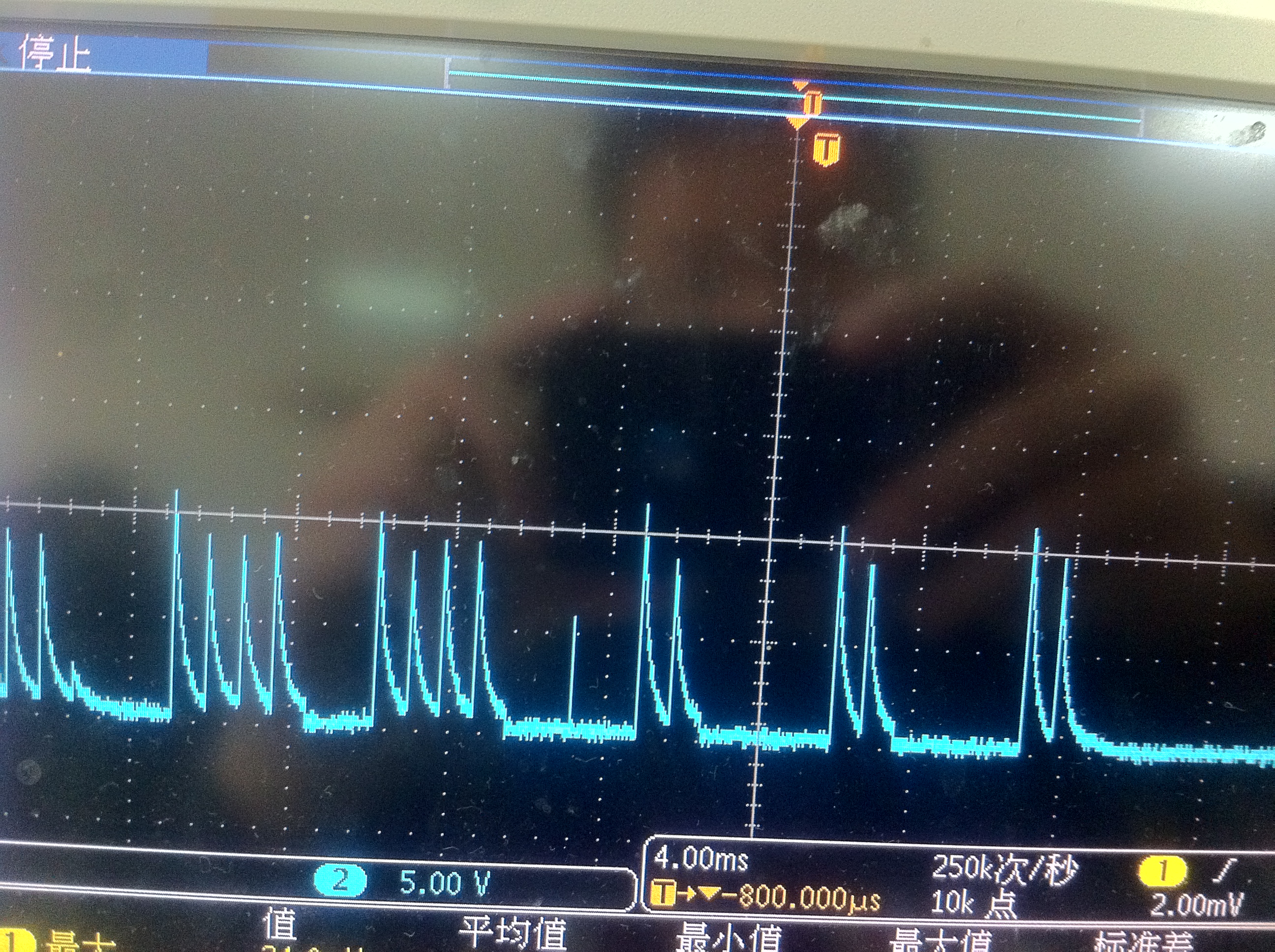Click the cyan channel 2 badge

coord(340,881)
